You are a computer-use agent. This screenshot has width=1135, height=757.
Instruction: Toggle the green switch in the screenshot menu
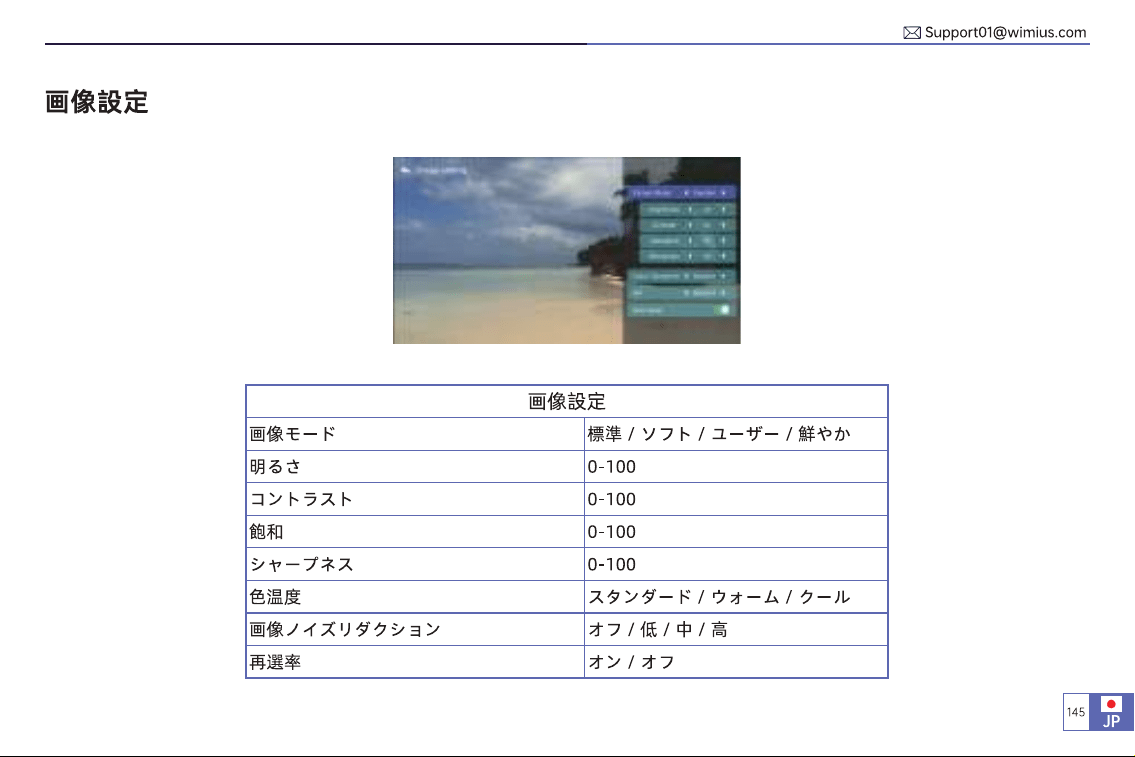point(723,310)
